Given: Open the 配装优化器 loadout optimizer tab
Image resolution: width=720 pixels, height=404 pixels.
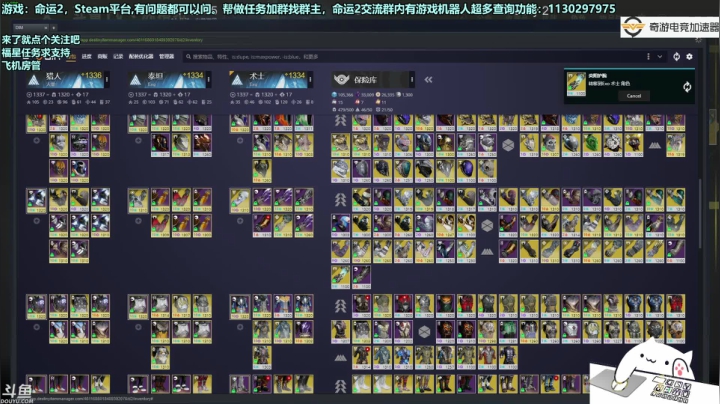Looking at the screenshot, I should [x=141, y=56].
